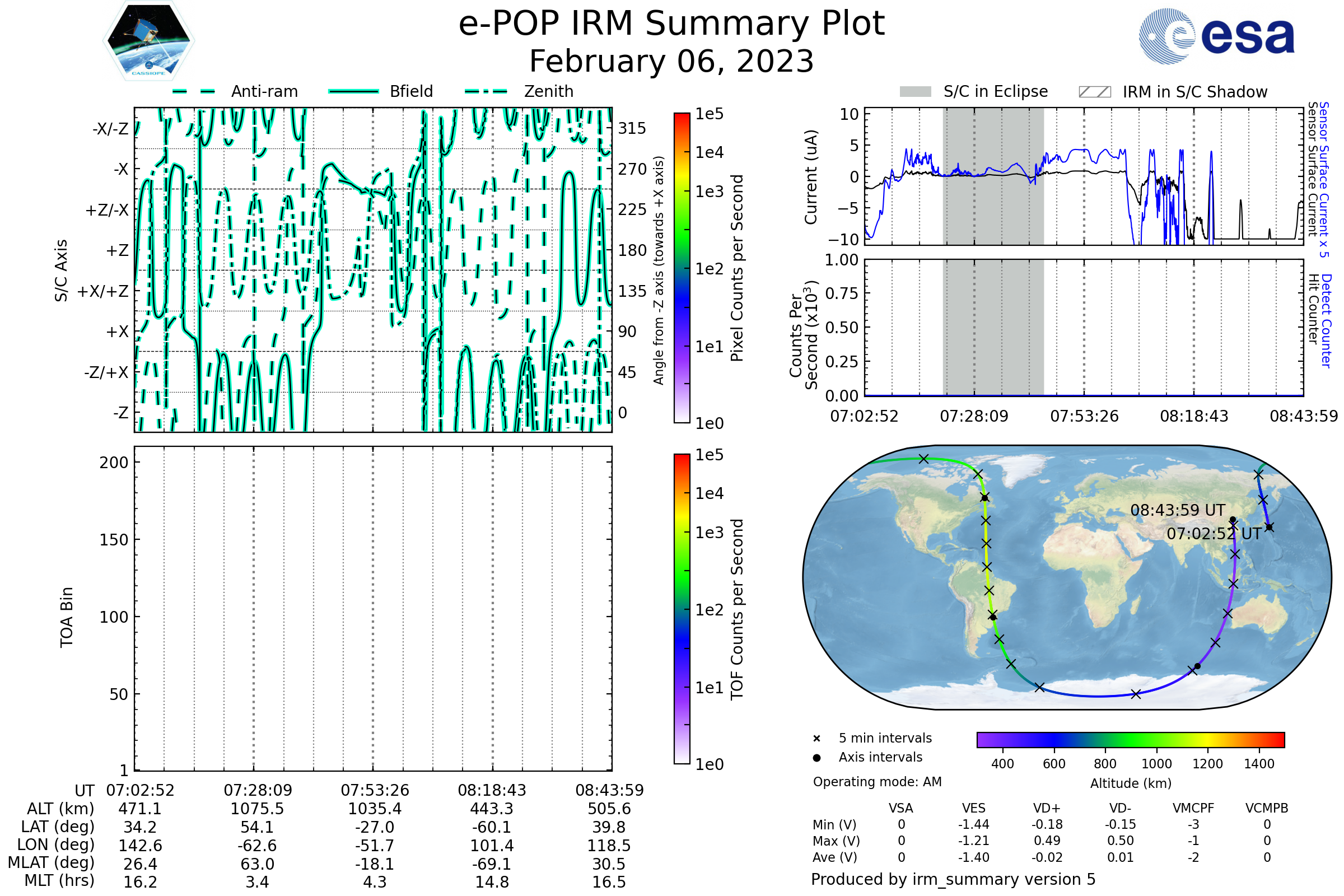
Task: Click the Axis intervals dot marker
Action: click(816, 758)
